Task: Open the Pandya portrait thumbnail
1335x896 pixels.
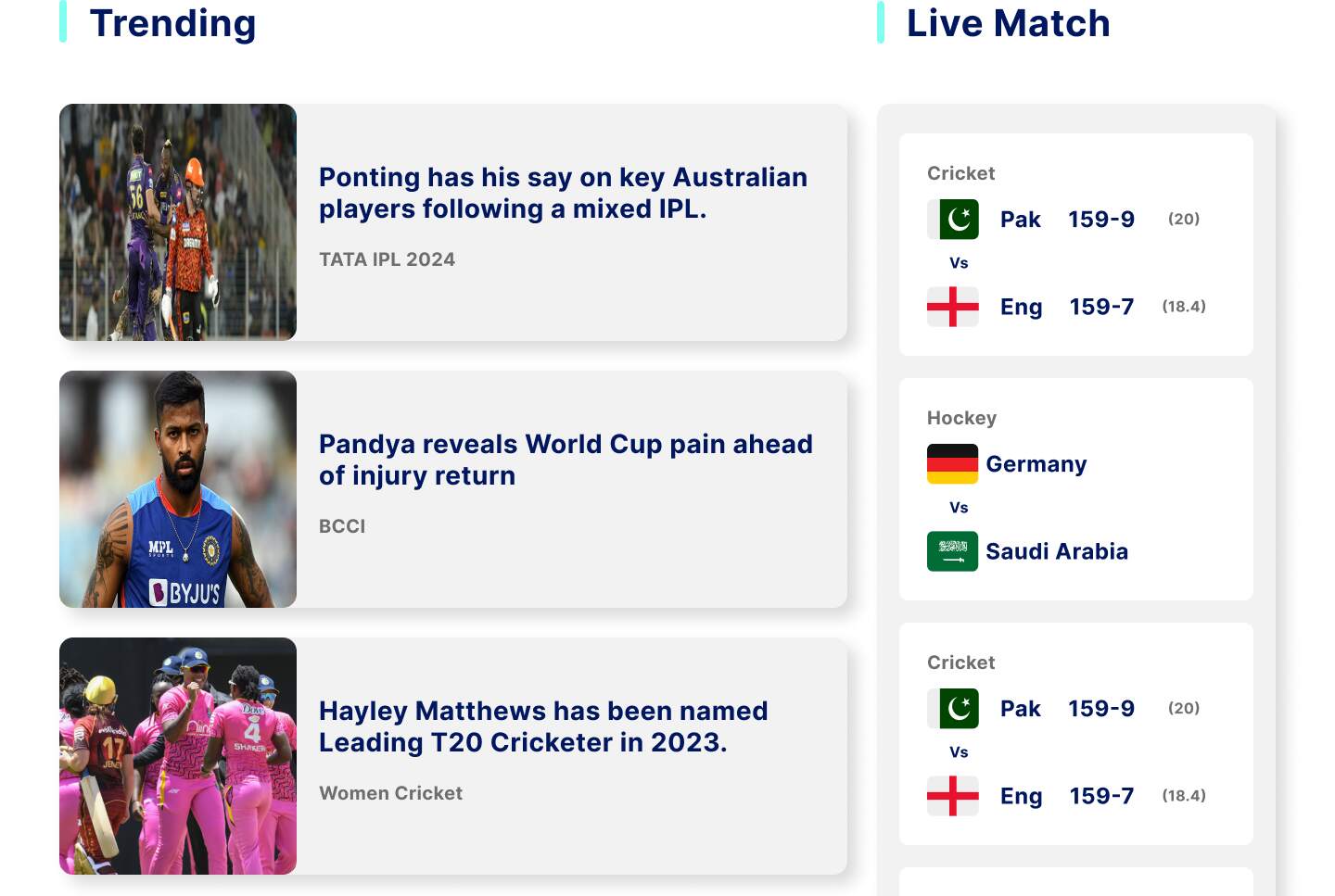Action: [x=178, y=489]
